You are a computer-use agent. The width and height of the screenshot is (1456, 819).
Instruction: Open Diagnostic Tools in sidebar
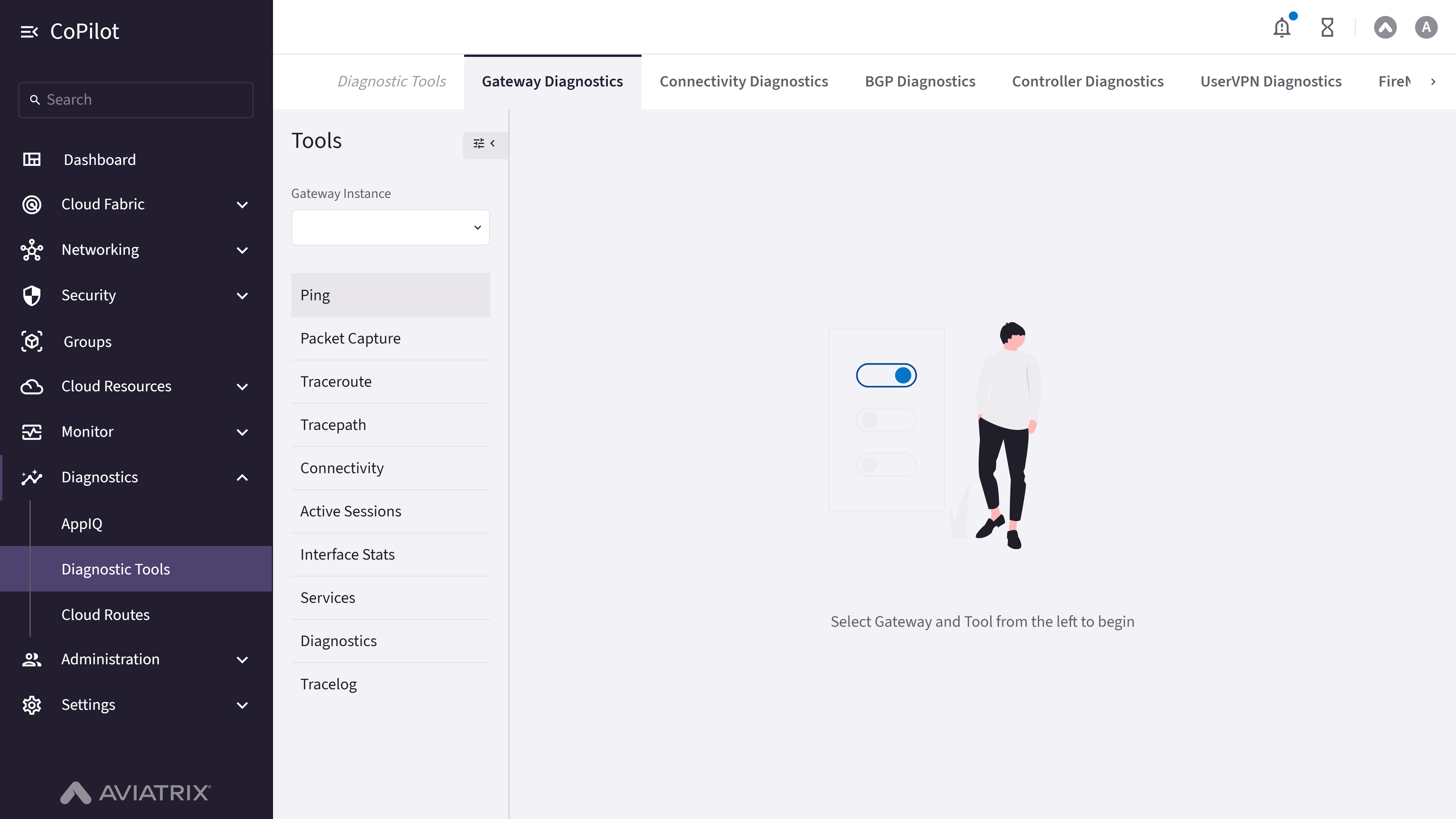[136, 569]
